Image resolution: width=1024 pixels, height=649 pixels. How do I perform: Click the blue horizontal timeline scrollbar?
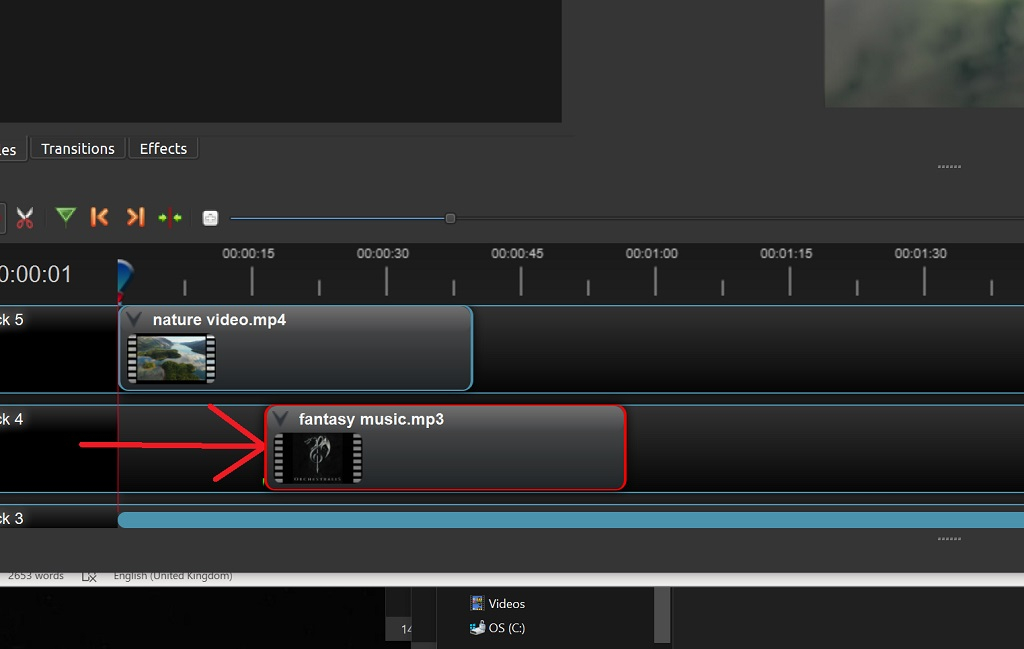coord(571,520)
